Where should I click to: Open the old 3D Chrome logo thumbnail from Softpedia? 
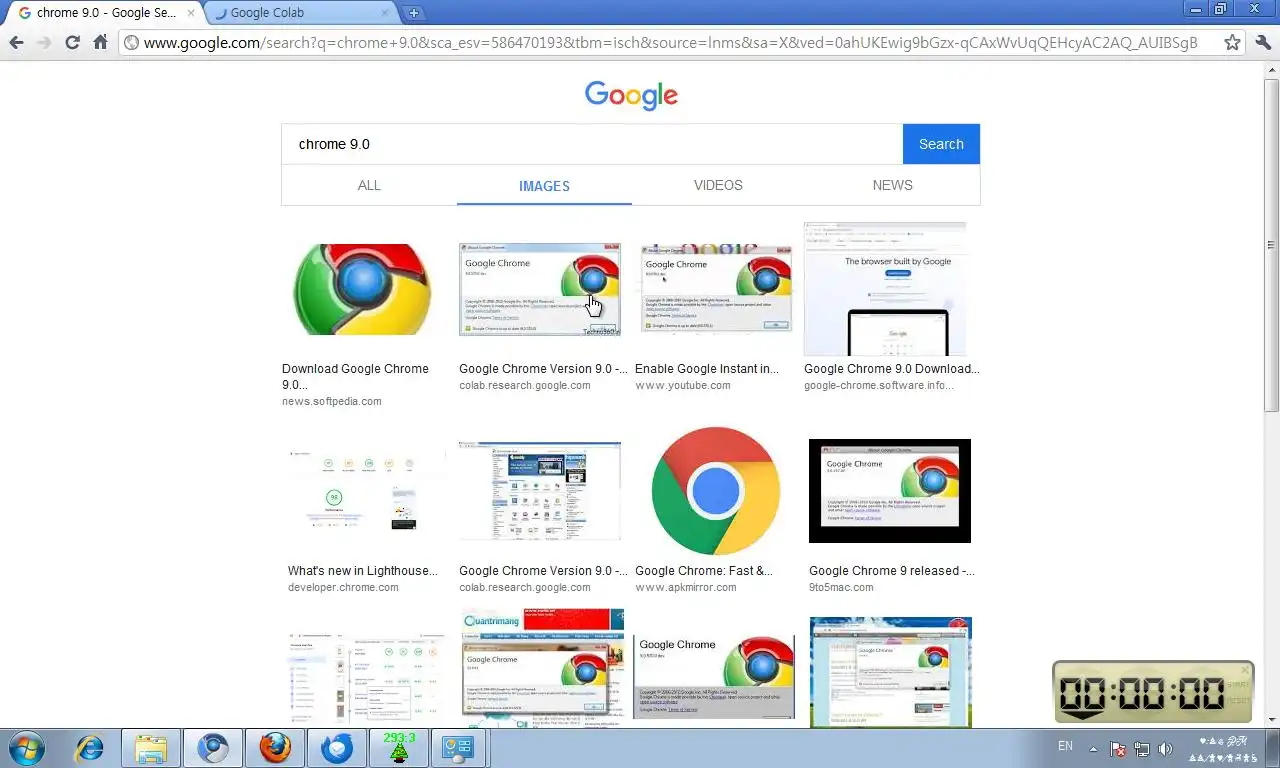coord(362,290)
